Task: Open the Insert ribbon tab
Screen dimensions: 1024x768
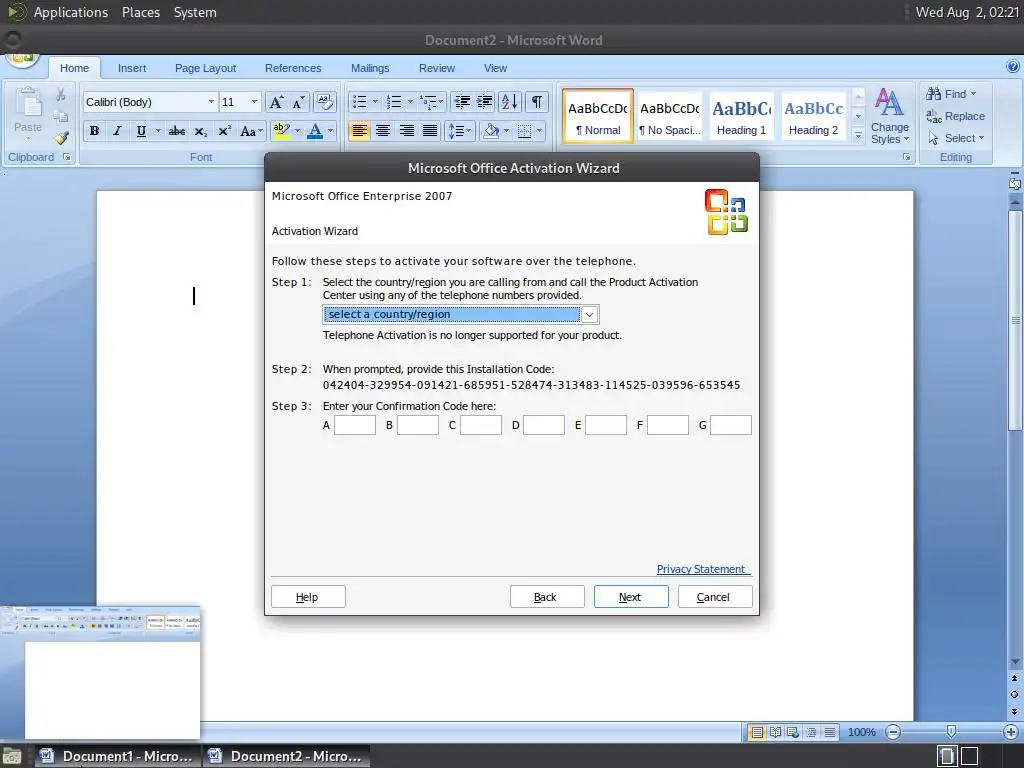Action: pyautogui.click(x=132, y=68)
